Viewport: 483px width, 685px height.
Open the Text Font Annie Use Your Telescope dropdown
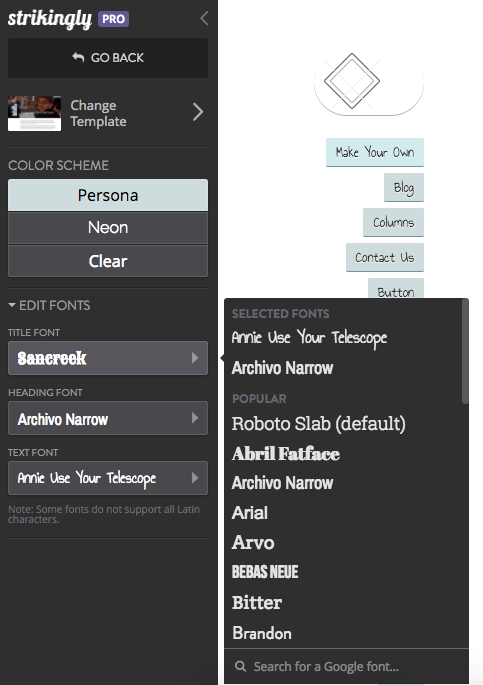tap(108, 478)
